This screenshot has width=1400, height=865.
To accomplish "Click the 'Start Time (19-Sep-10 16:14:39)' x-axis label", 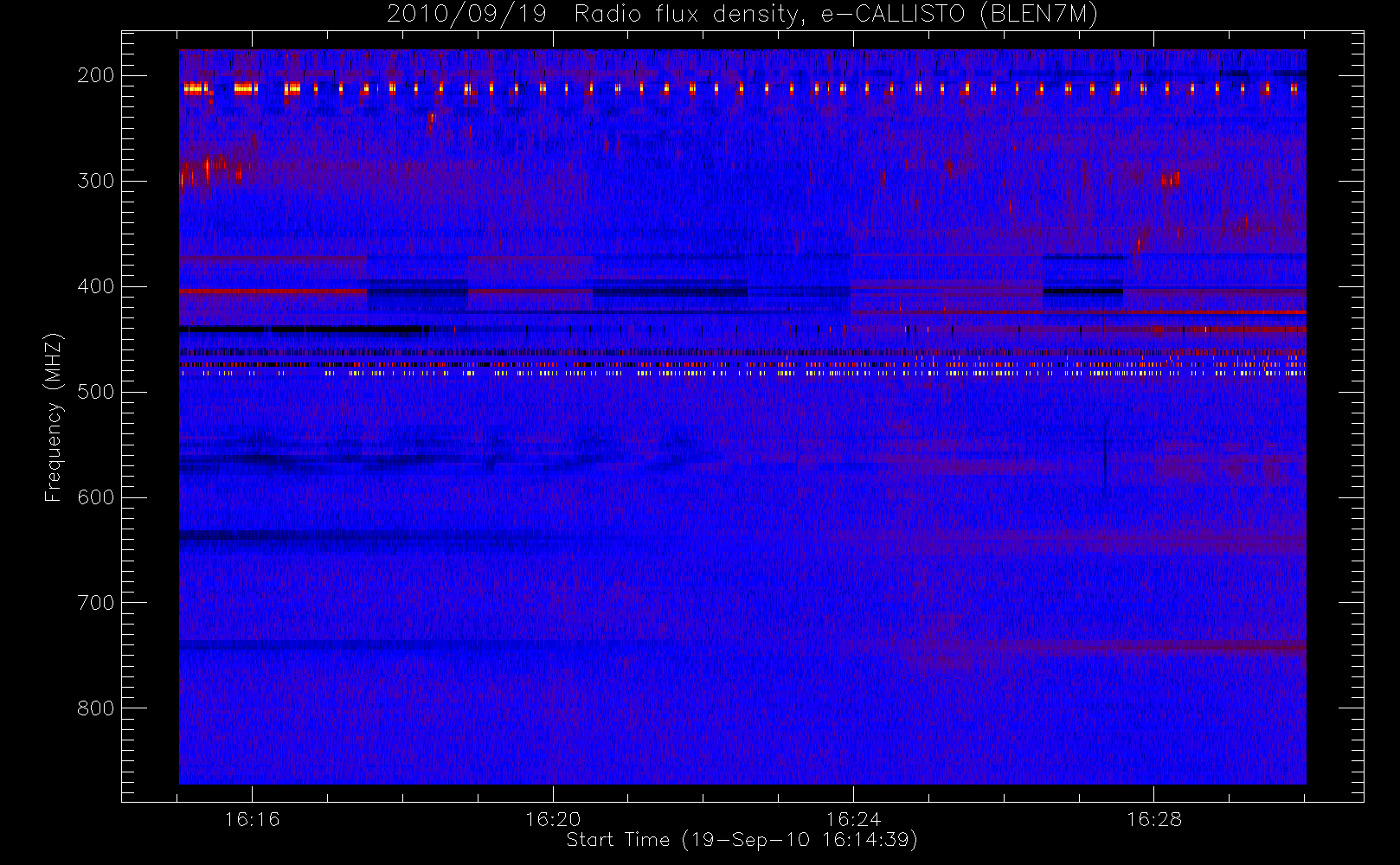I will [742, 840].
